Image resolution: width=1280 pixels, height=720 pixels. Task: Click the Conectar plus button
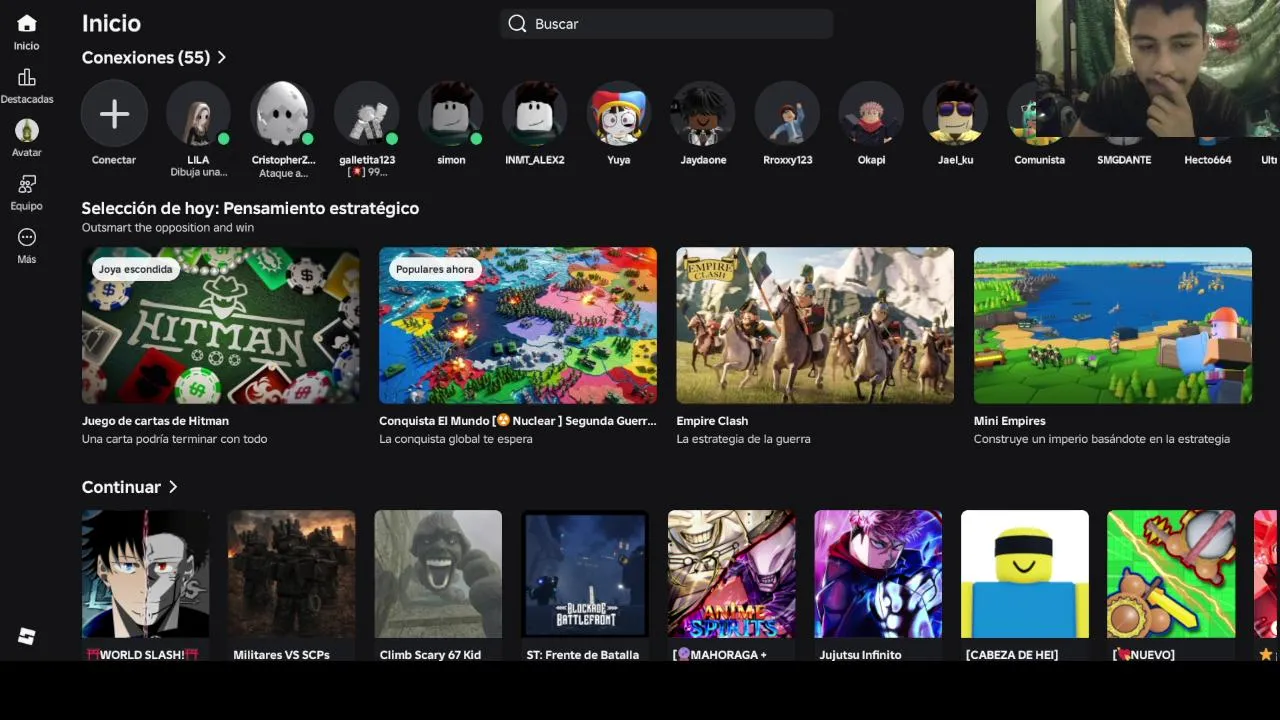(x=114, y=114)
